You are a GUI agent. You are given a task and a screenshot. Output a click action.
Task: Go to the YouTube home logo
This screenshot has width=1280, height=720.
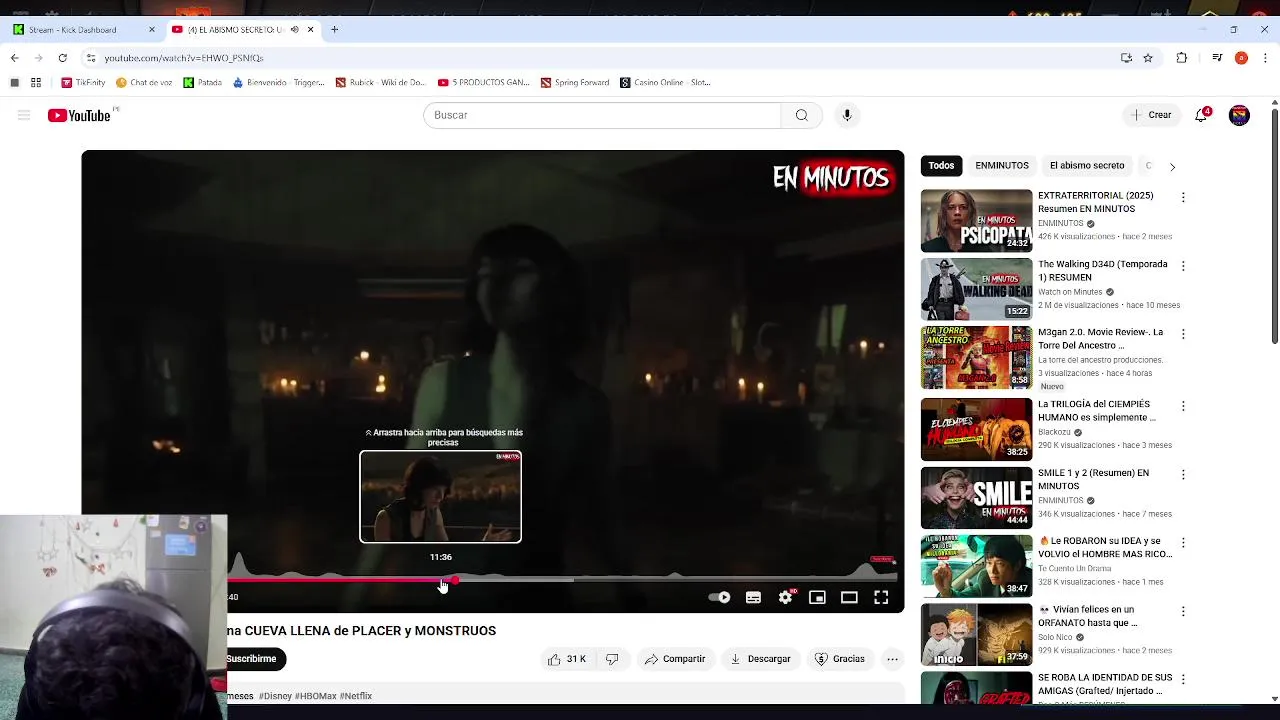pos(79,115)
